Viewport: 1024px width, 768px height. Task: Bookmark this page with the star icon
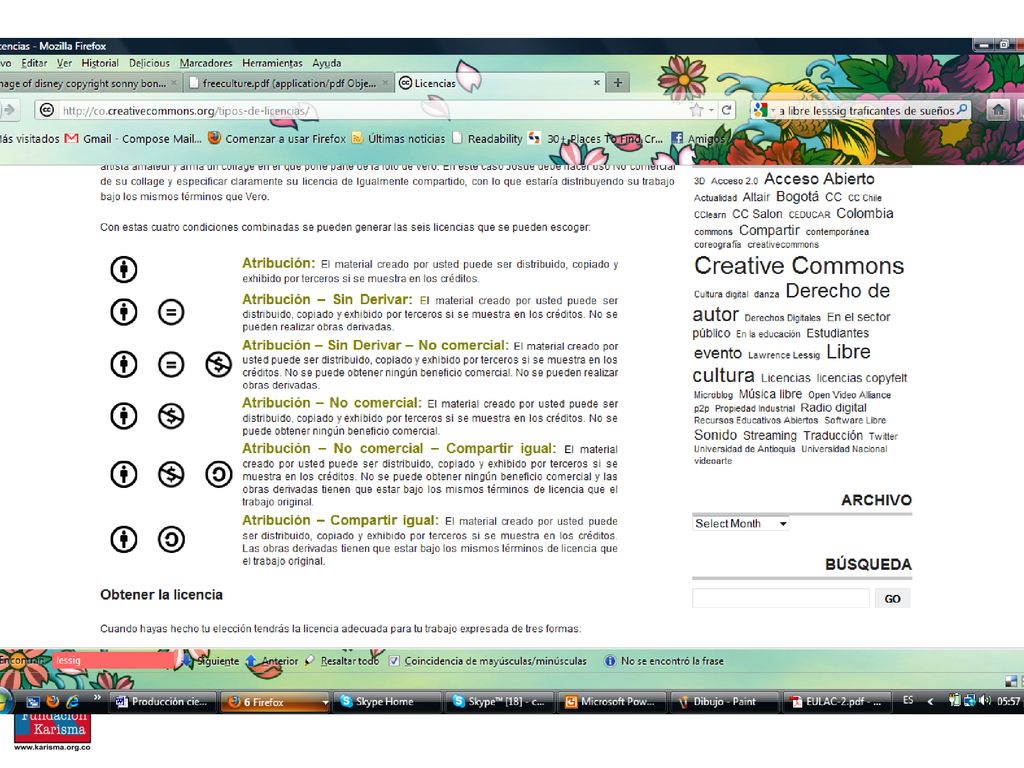pos(697,110)
